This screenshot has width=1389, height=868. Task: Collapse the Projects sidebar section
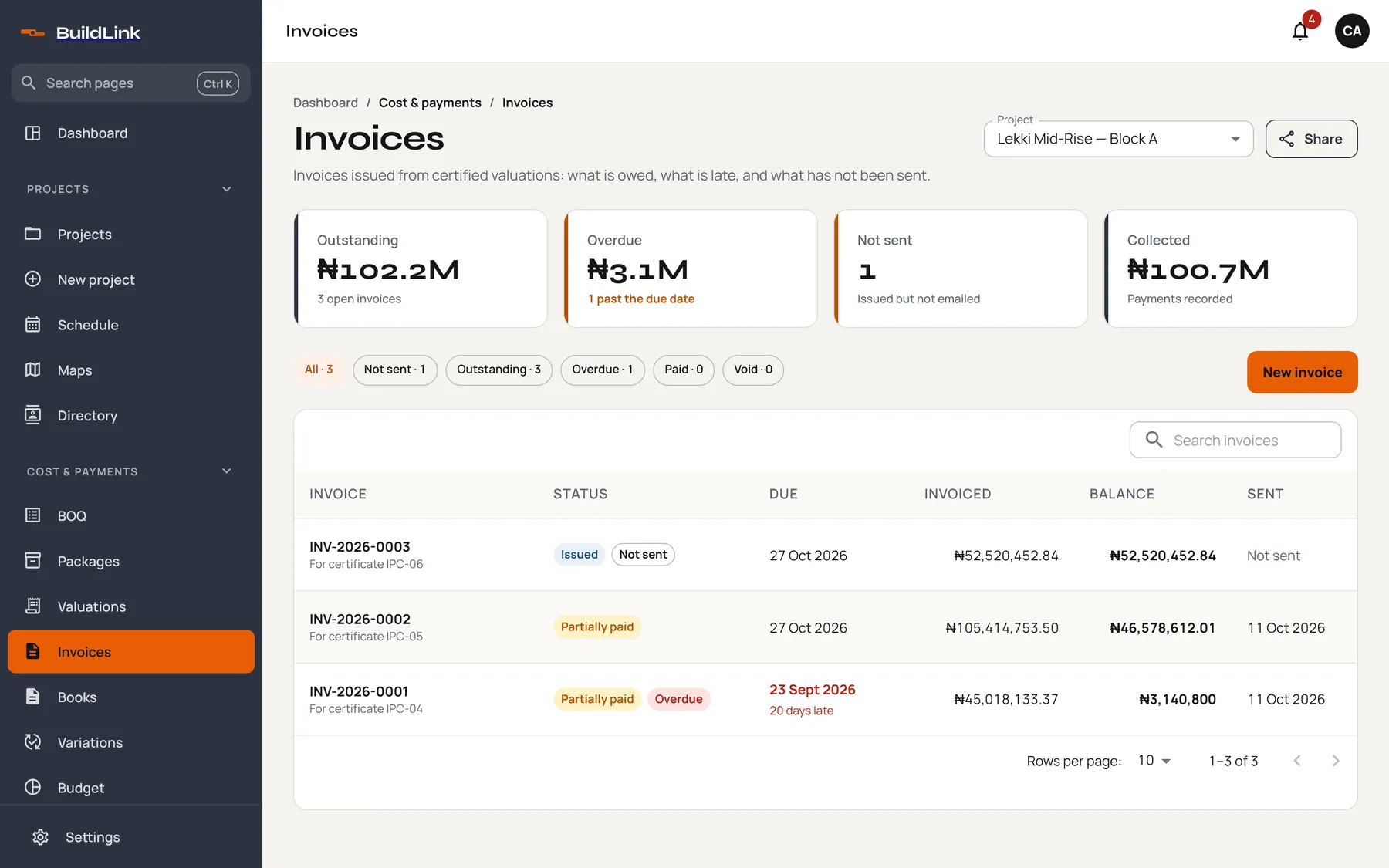(x=227, y=189)
